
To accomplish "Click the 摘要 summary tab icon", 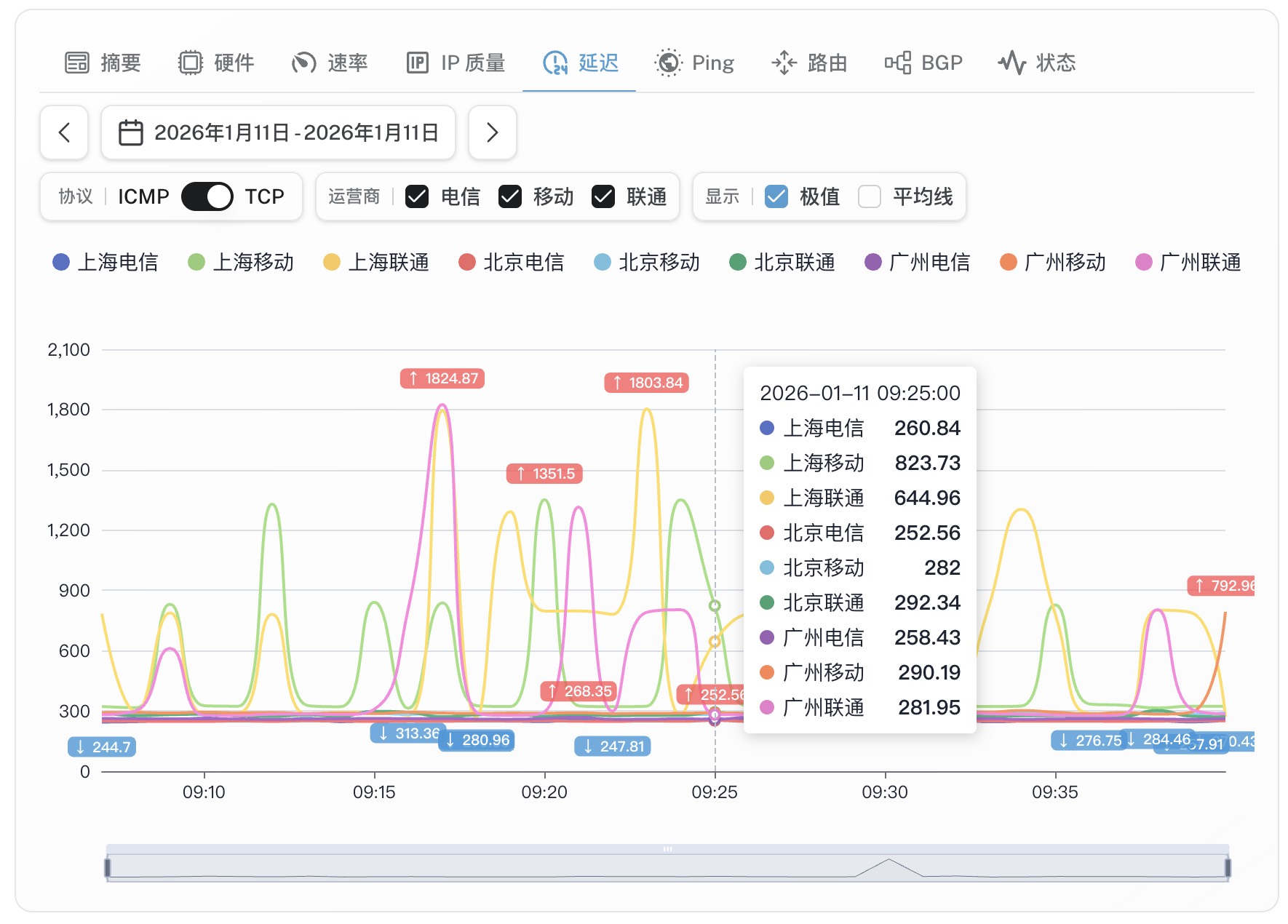I will pyautogui.click(x=77, y=63).
